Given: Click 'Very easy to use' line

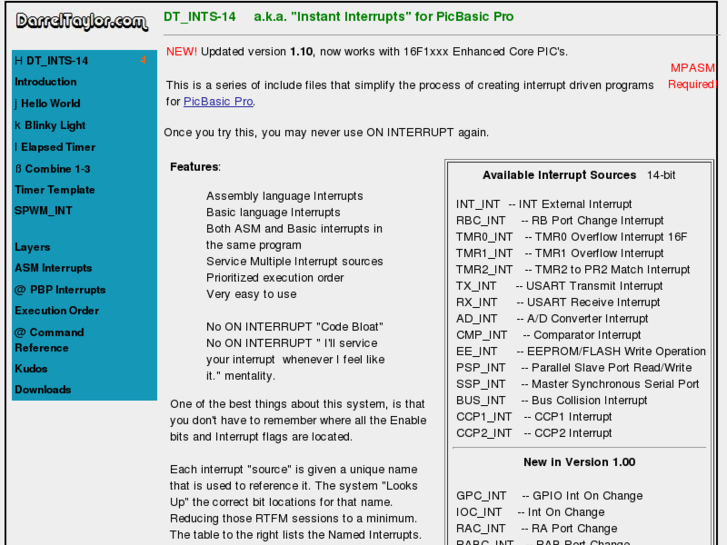Looking at the screenshot, I should (251, 294).
